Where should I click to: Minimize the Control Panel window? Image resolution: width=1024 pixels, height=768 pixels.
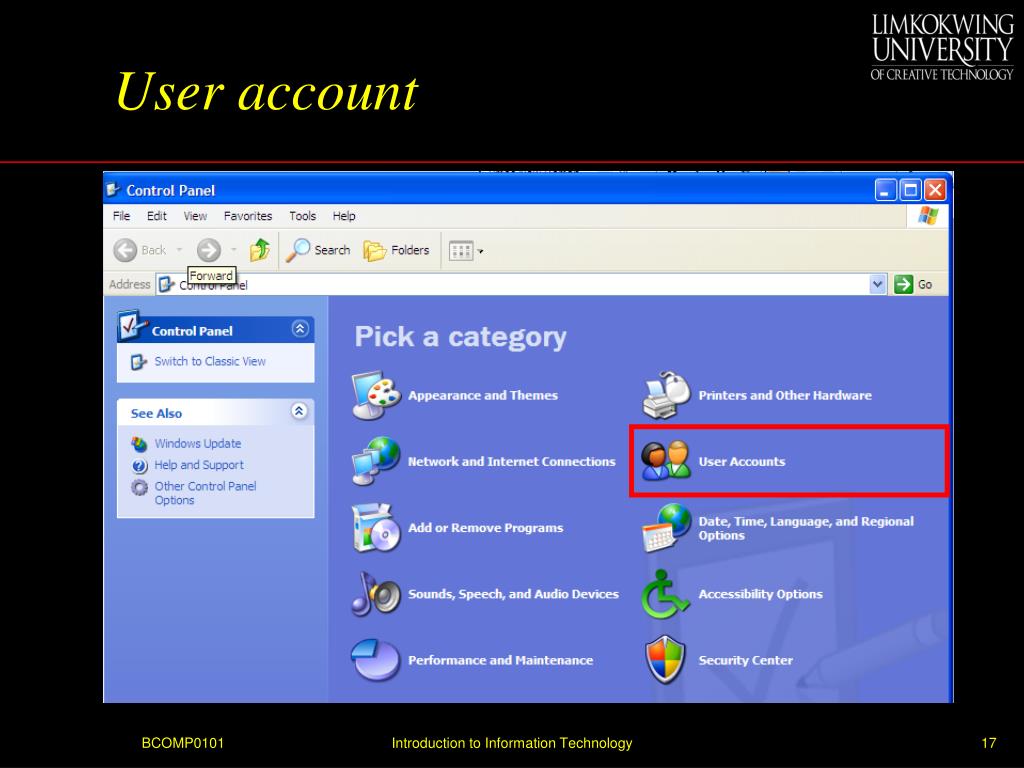point(885,190)
